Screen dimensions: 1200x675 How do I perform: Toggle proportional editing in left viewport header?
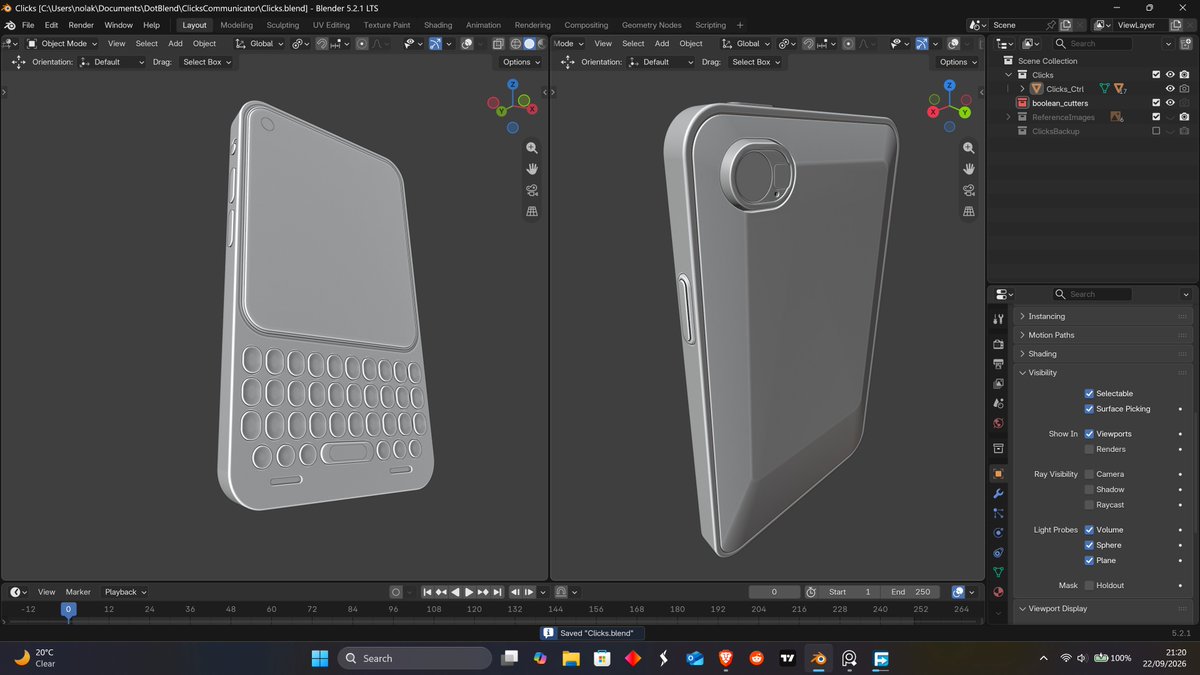coord(362,44)
